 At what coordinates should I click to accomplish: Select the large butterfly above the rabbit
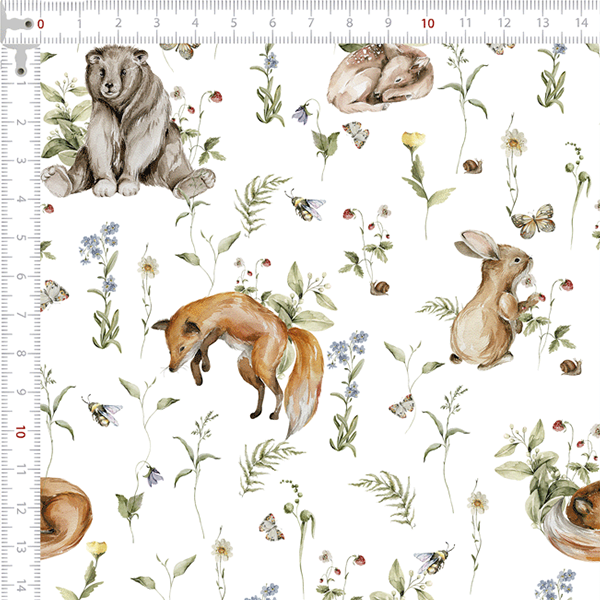point(532,220)
